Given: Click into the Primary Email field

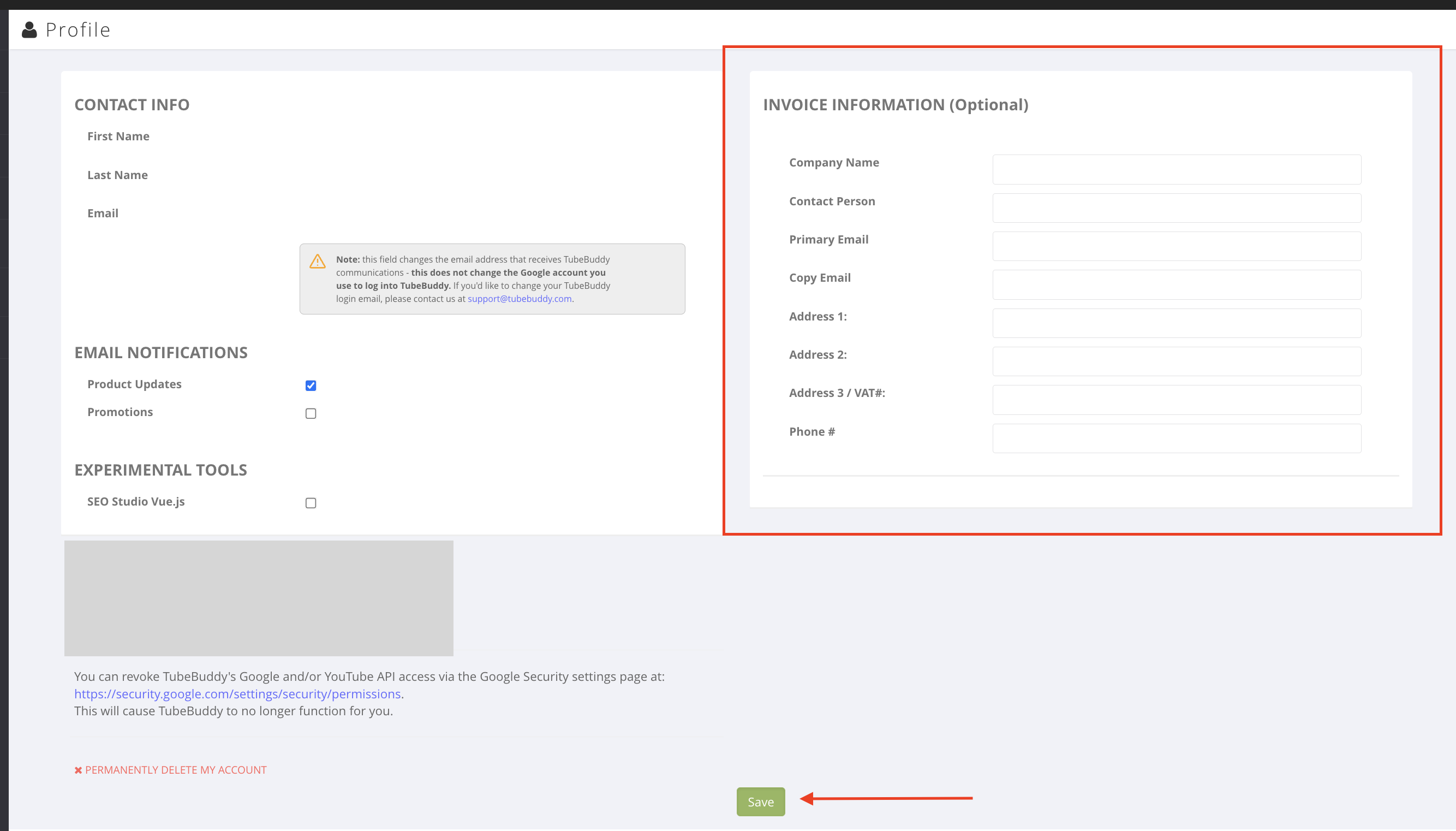Looking at the screenshot, I should (x=1177, y=246).
